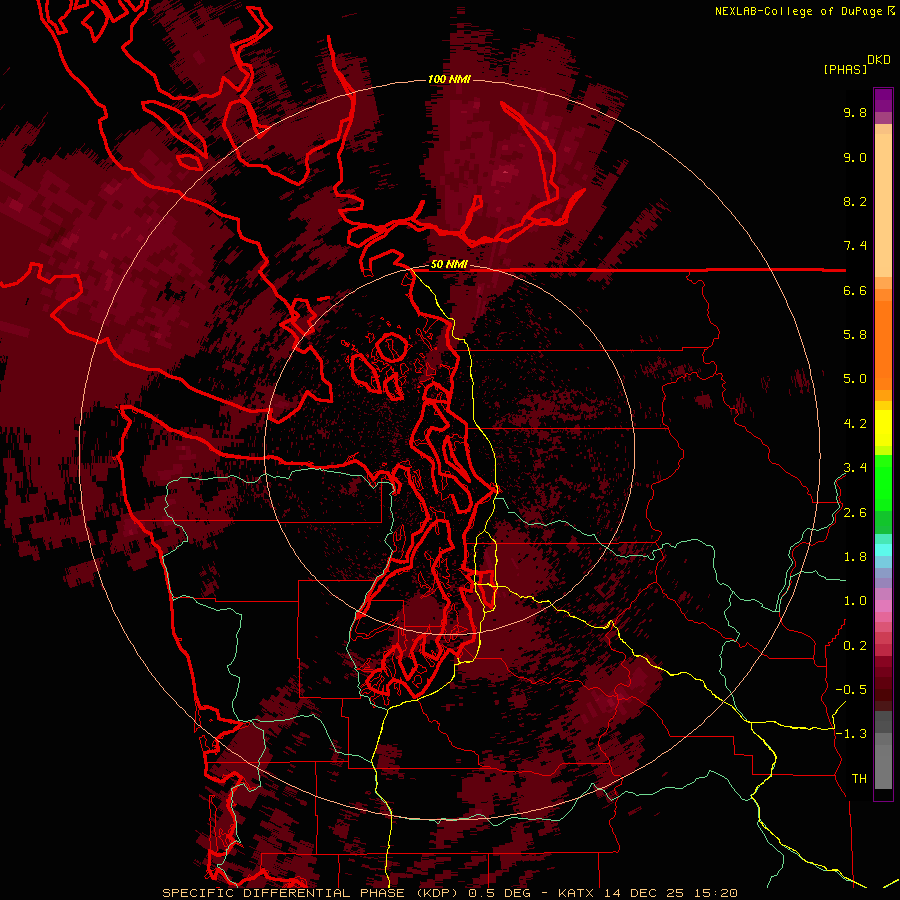Click the cyan segment of the color bar

[883, 550]
